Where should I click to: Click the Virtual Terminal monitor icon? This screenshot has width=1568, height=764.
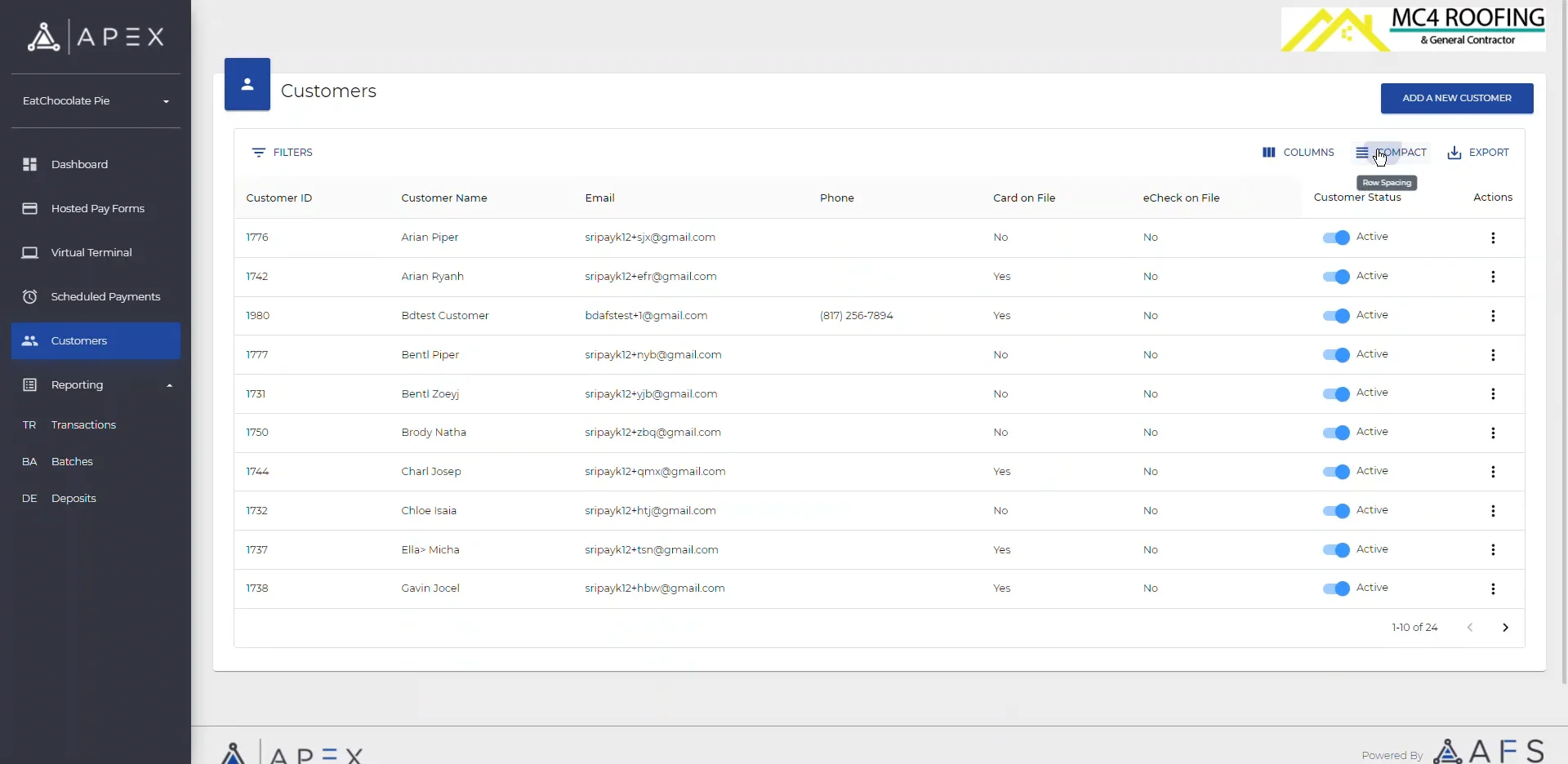[x=29, y=253]
